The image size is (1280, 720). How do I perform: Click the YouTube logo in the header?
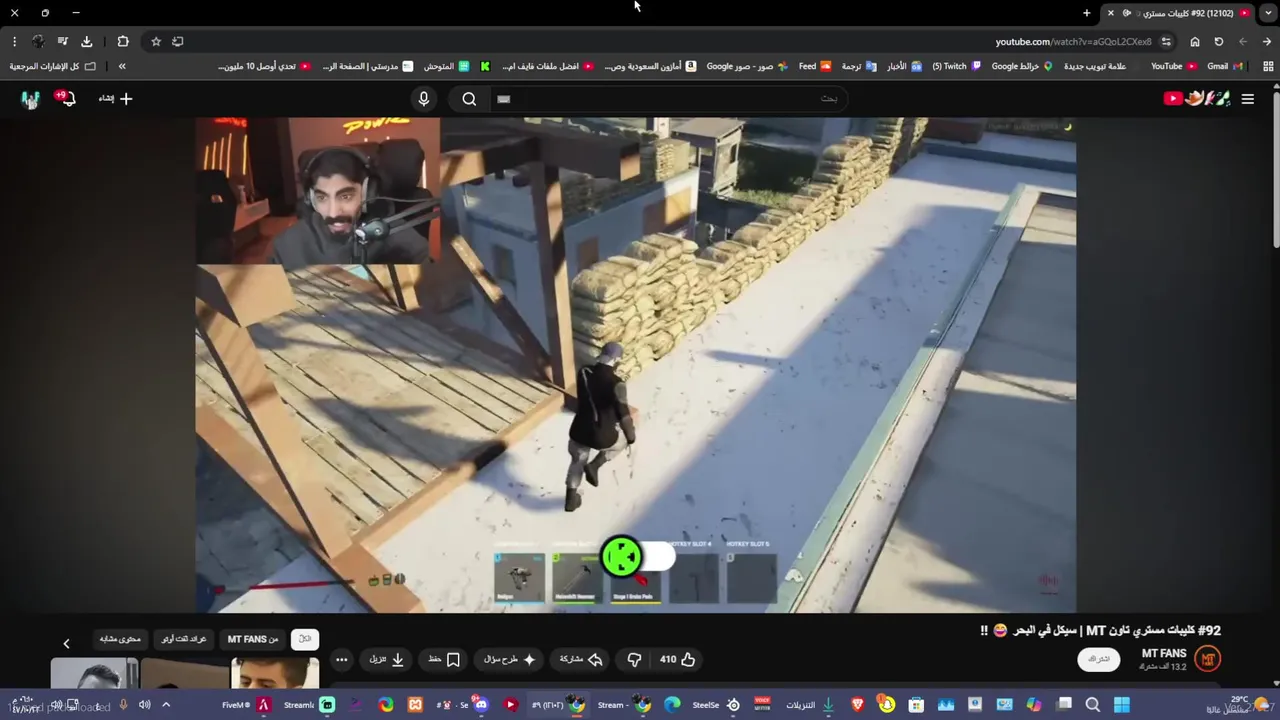1195,98
